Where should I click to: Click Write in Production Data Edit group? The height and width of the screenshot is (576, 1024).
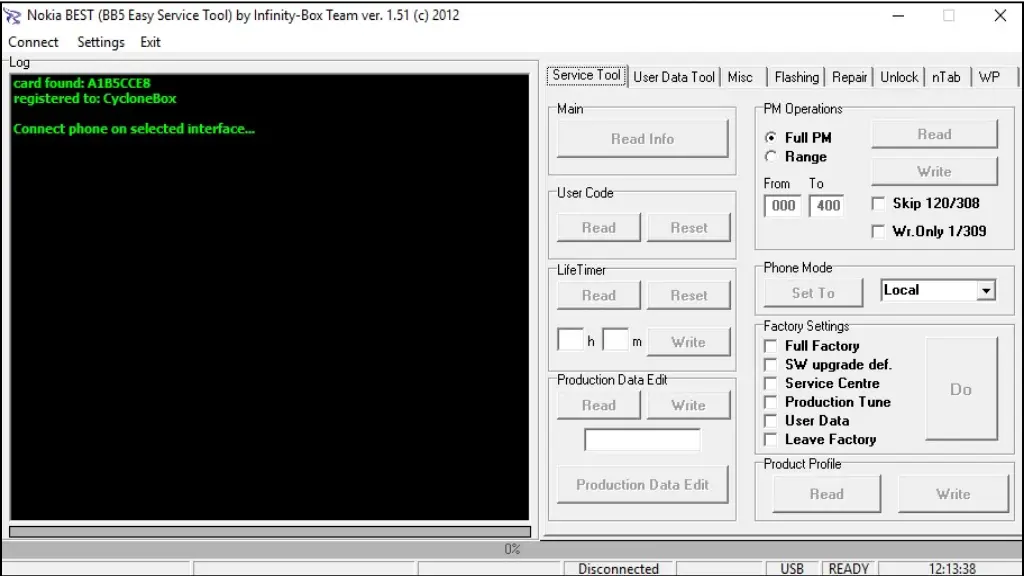click(x=688, y=405)
